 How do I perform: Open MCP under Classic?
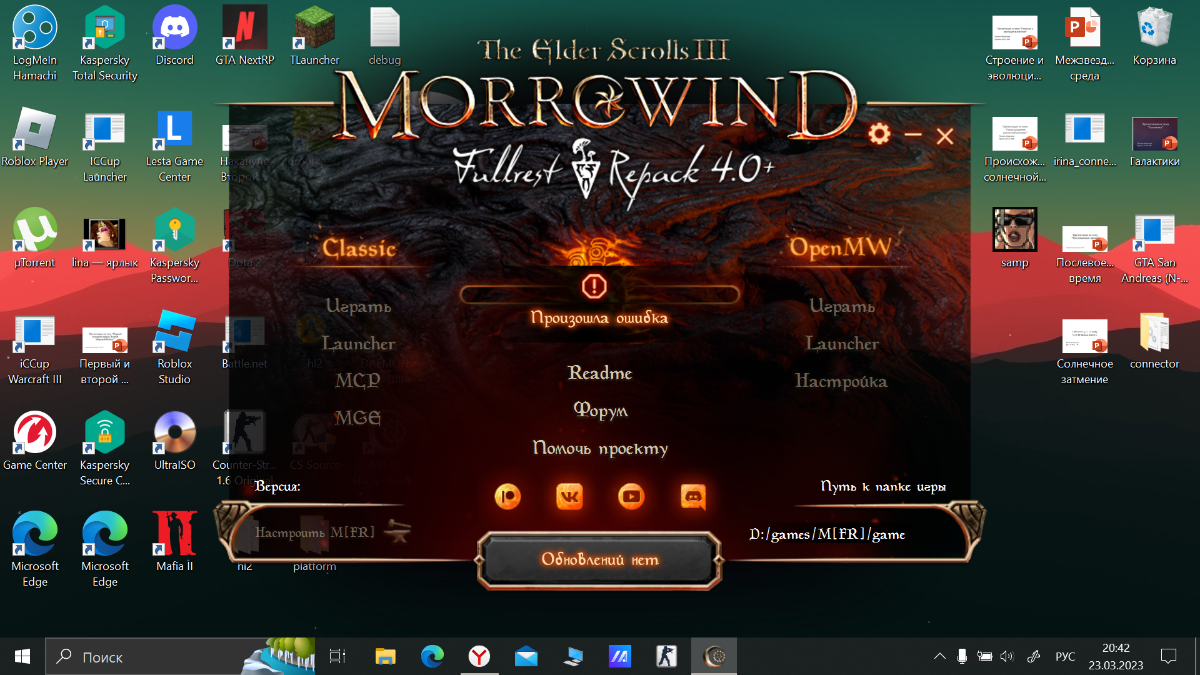358,381
